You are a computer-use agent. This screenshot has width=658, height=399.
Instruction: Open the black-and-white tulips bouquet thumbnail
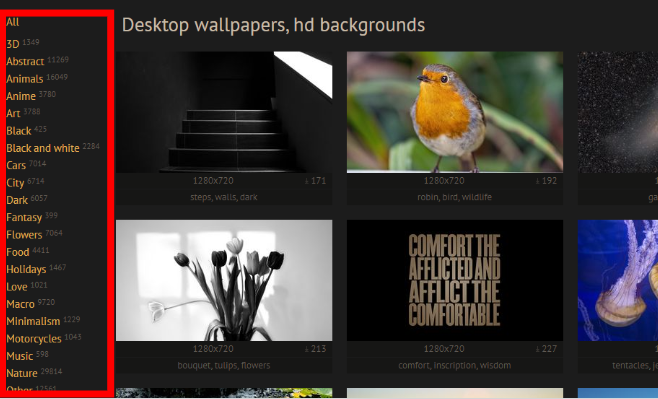pyautogui.click(x=224, y=280)
